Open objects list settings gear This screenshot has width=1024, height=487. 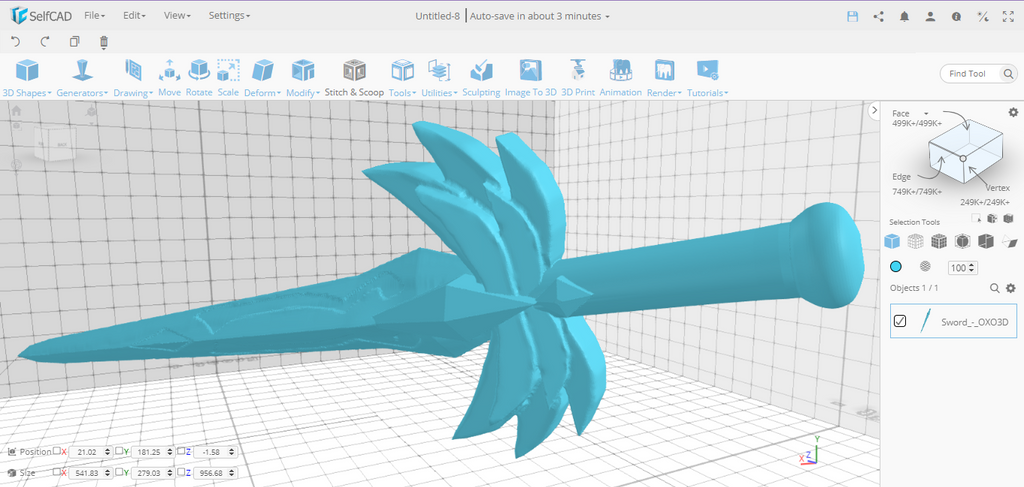click(x=1011, y=288)
